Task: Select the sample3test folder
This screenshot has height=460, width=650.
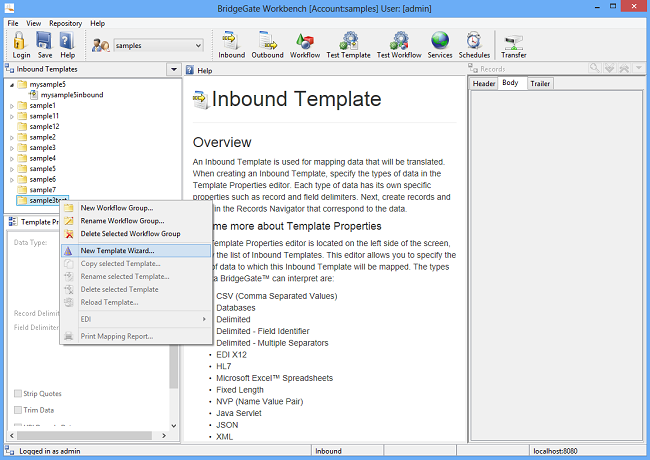Action: click(x=42, y=201)
